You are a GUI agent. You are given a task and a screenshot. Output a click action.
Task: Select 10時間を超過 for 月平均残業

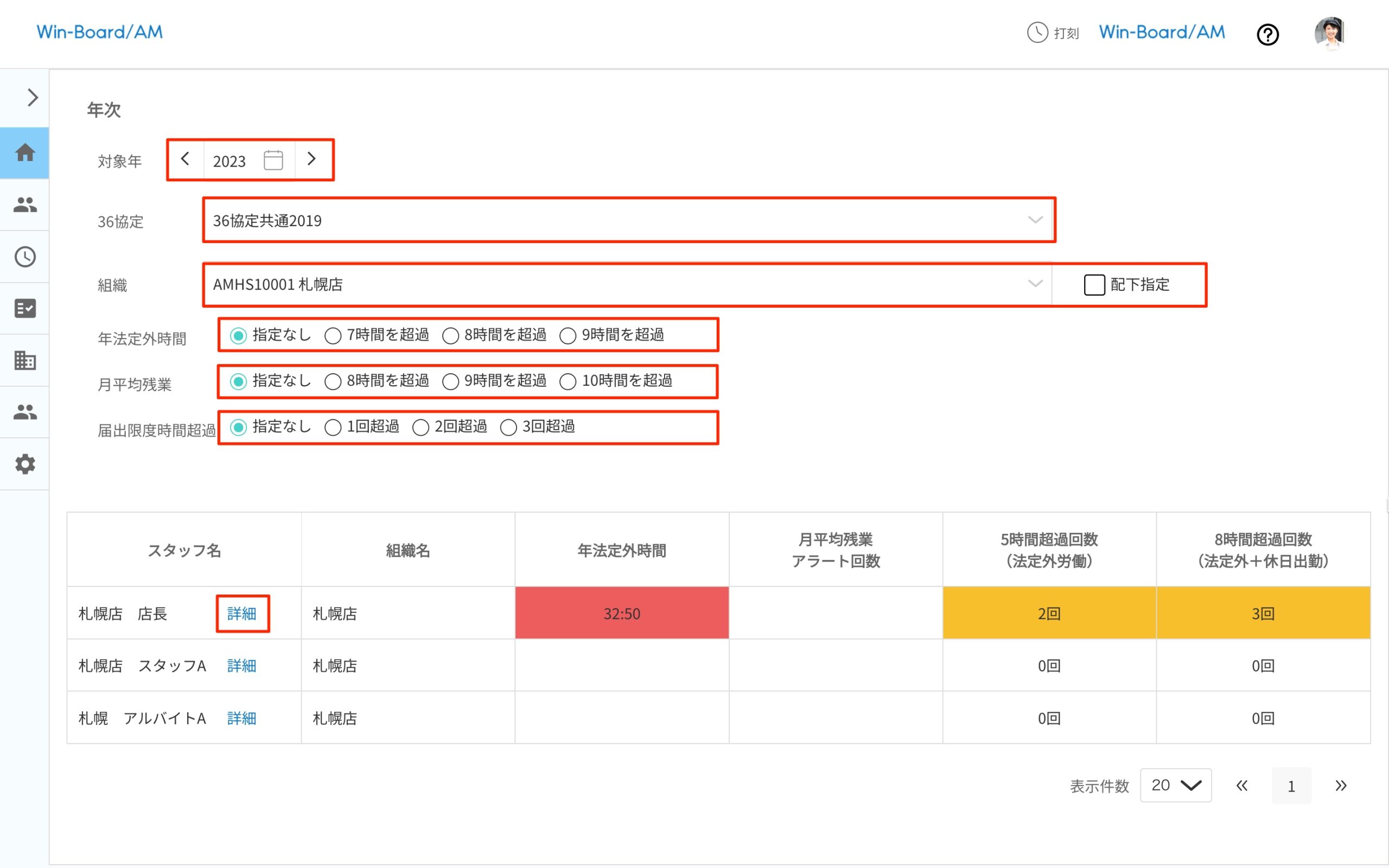click(x=568, y=381)
